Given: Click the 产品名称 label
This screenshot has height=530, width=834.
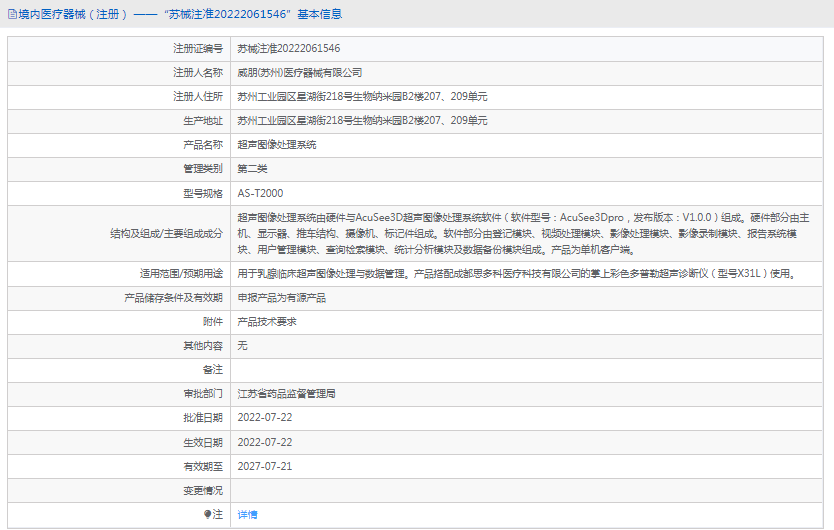Looking at the screenshot, I should coord(203,145).
